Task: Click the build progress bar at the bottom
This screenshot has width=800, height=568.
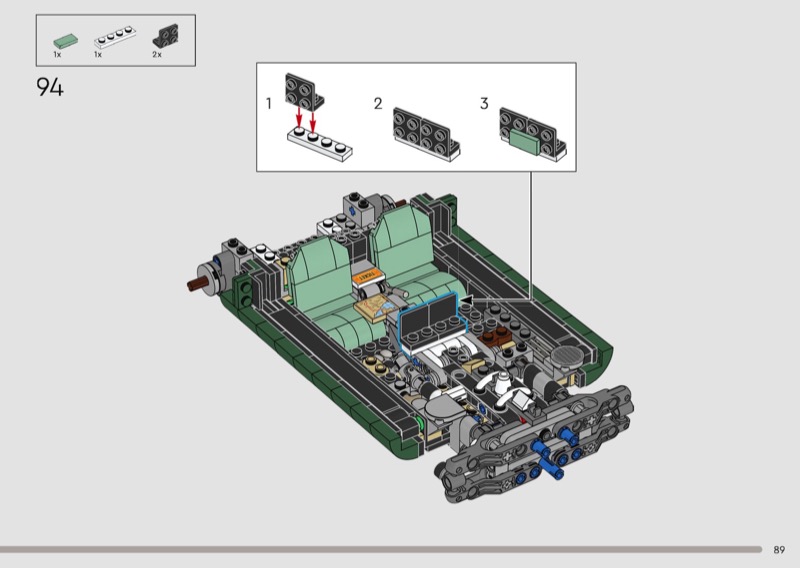Action: [x=381, y=550]
